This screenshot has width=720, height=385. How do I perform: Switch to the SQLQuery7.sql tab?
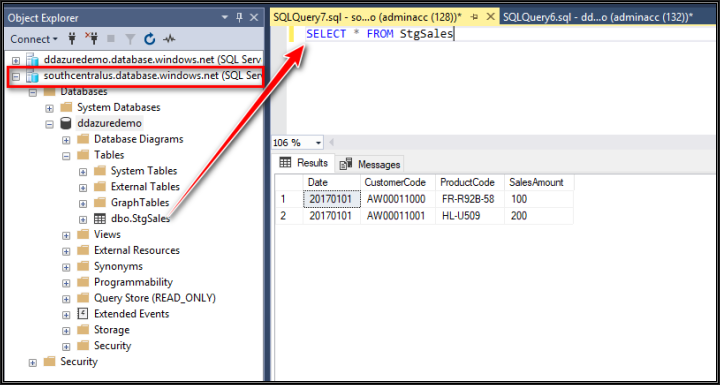click(x=366, y=17)
